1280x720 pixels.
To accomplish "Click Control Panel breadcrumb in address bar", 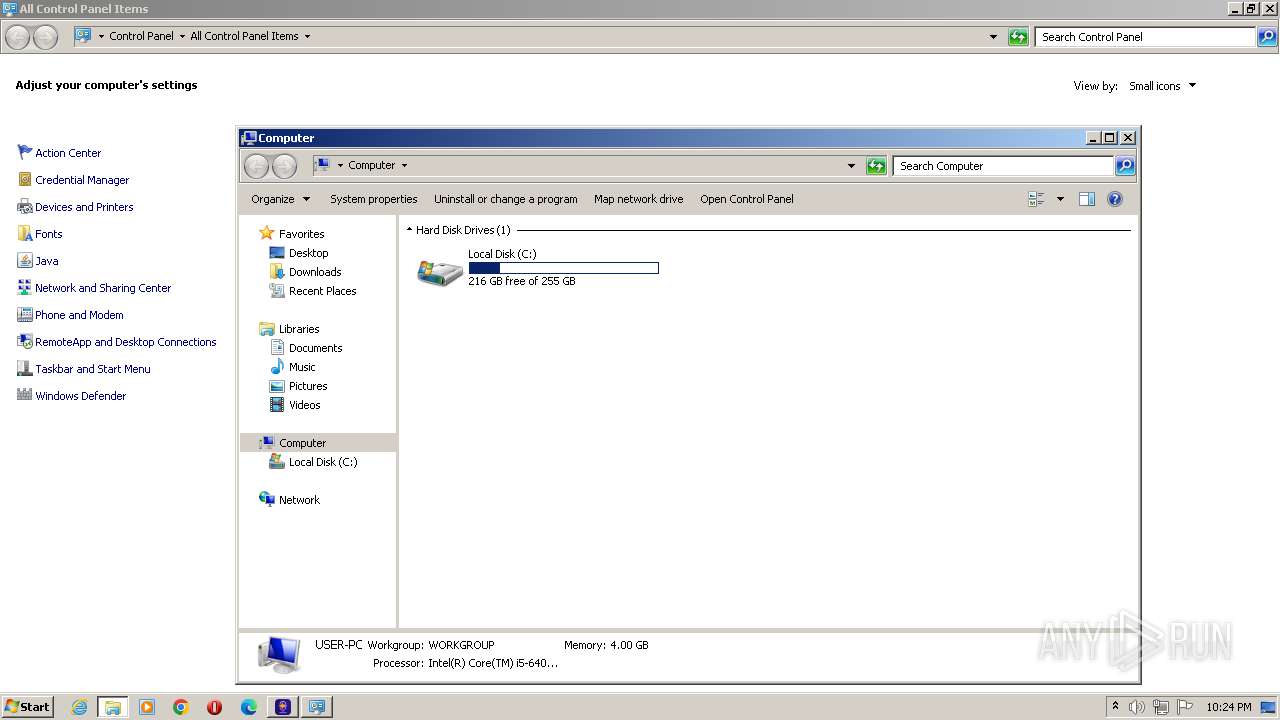I will (x=141, y=36).
